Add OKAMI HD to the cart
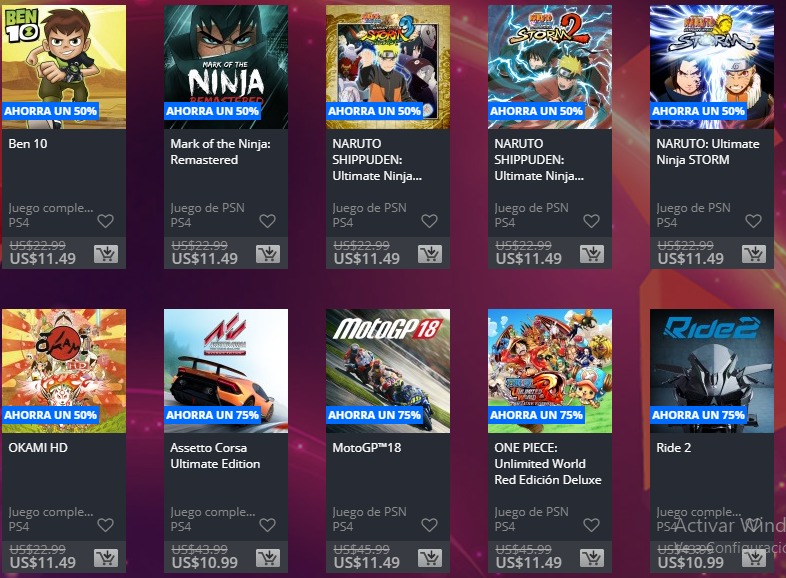Screen dimensions: 786x578 [106, 558]
